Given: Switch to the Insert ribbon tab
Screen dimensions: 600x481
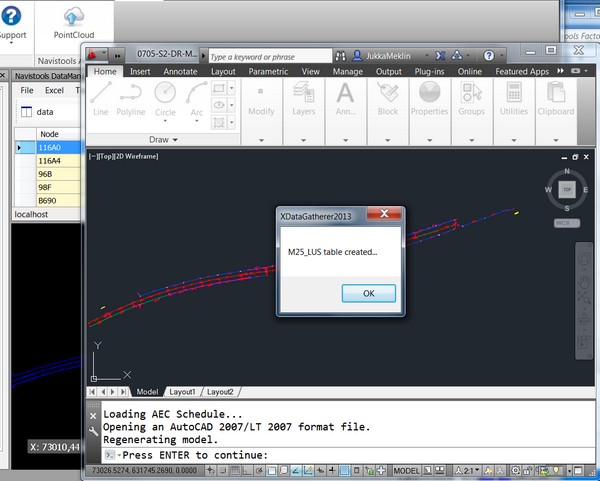Looking at the screenshot, I should (140, 72).
